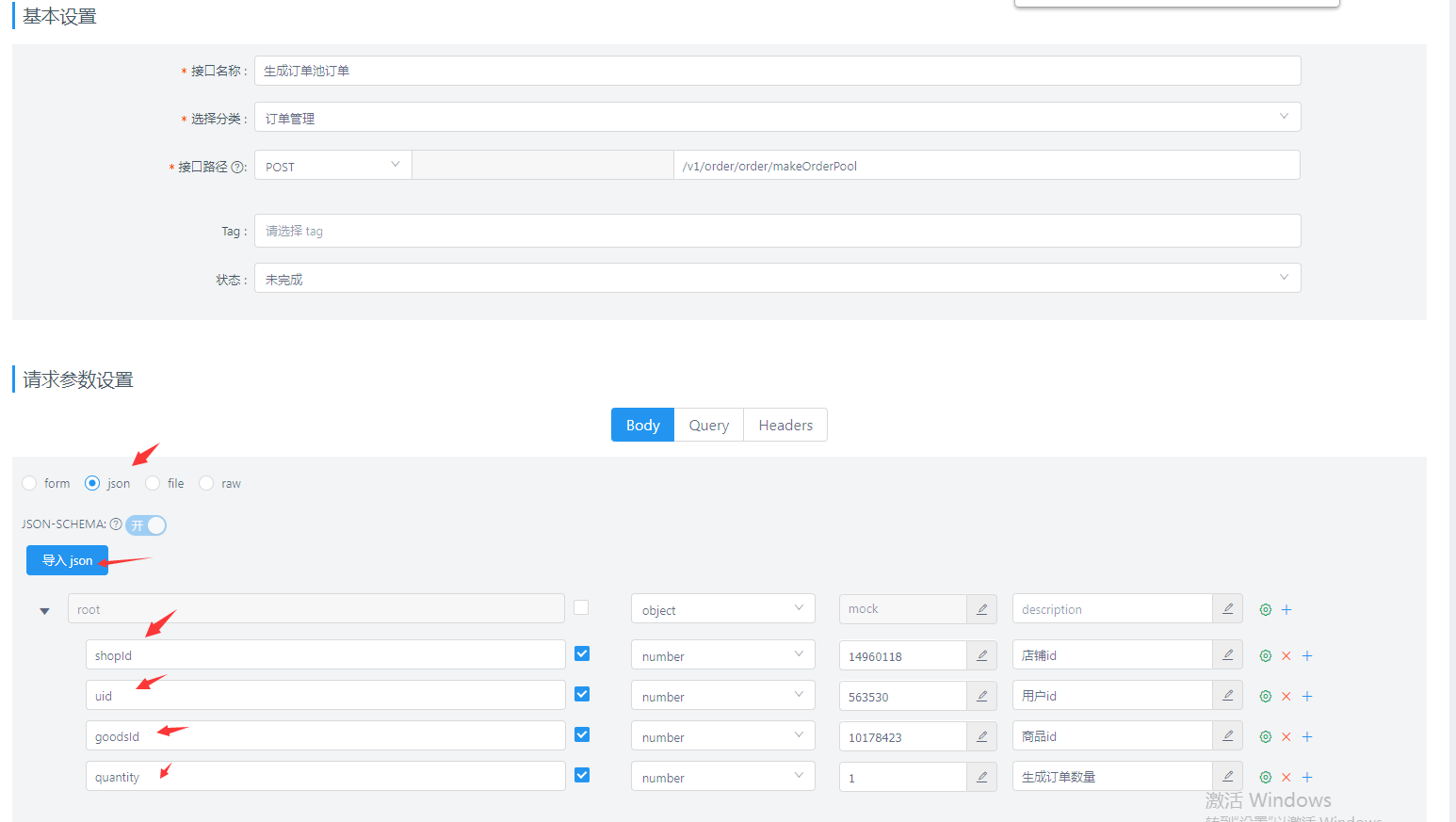Edit quantity description using pencil icon
Image resolution: width=1456 pixels, height=822 pixels.
1227,776
